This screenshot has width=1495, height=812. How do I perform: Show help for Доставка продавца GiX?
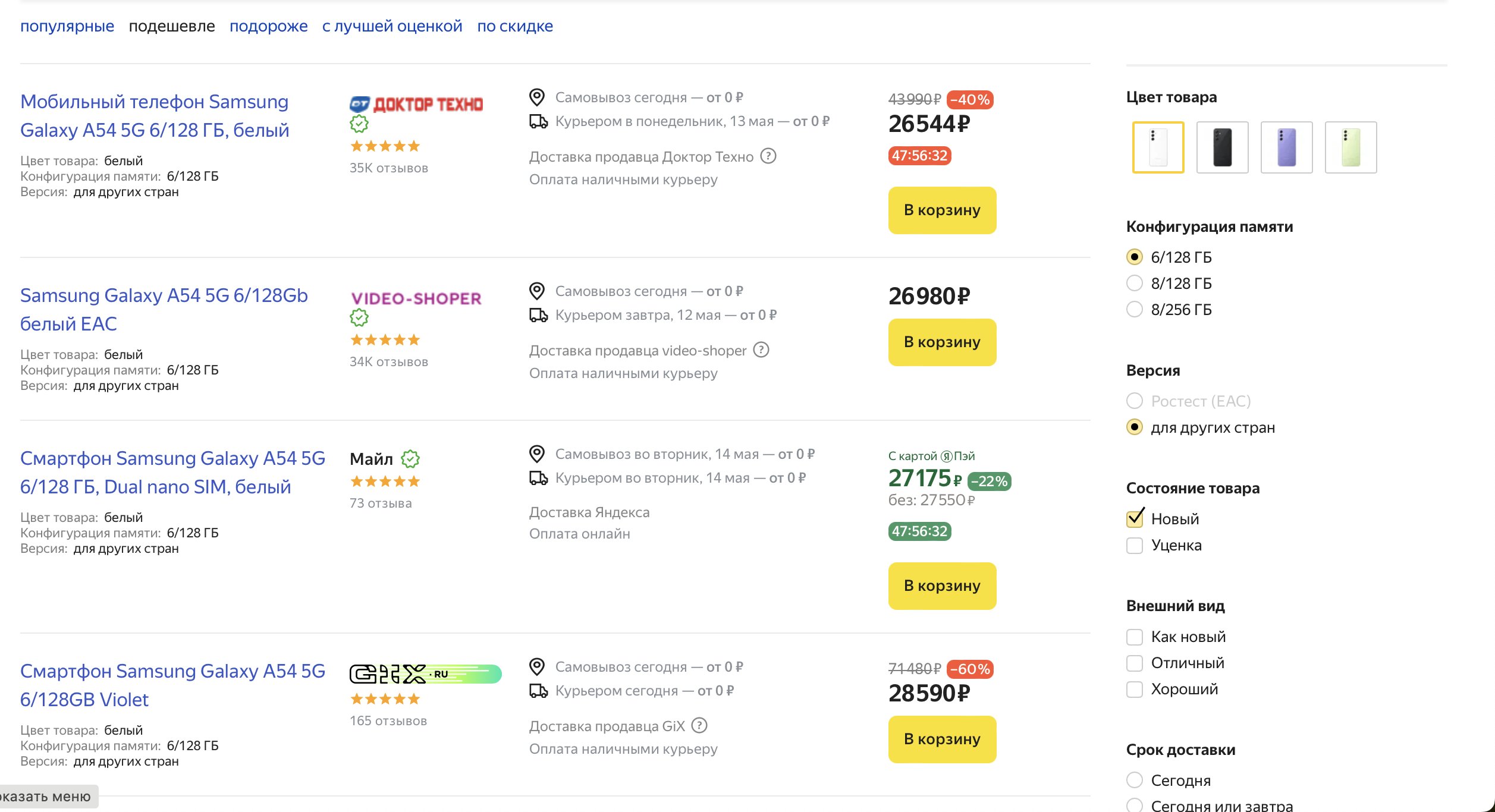[699, 726]
